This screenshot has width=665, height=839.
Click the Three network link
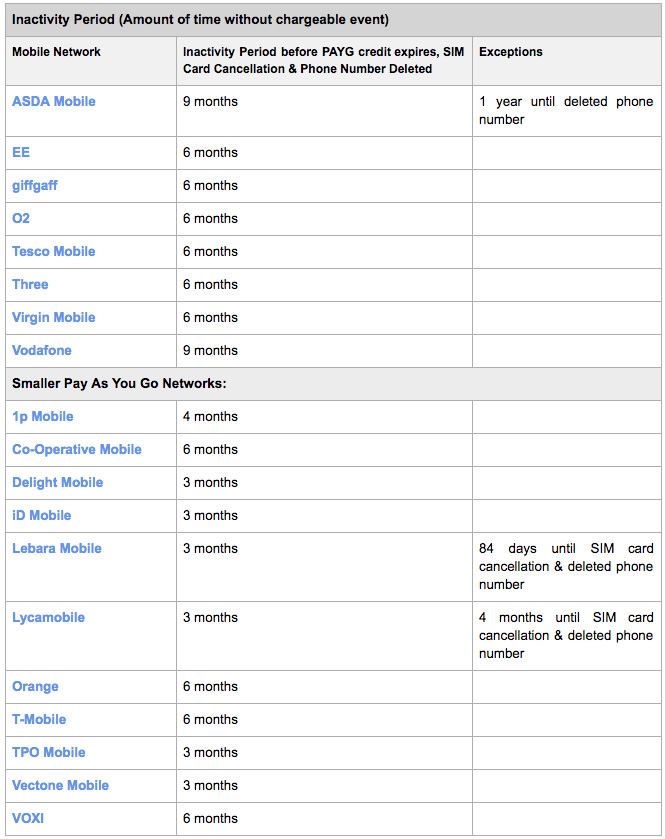[x=30, y=284]
